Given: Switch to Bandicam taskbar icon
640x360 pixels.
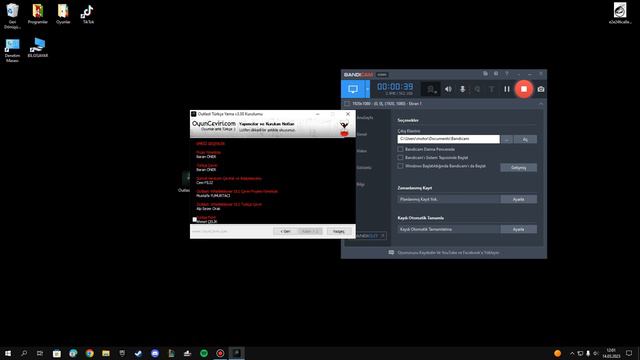Looking at the screenshot, I should [220, 353].
